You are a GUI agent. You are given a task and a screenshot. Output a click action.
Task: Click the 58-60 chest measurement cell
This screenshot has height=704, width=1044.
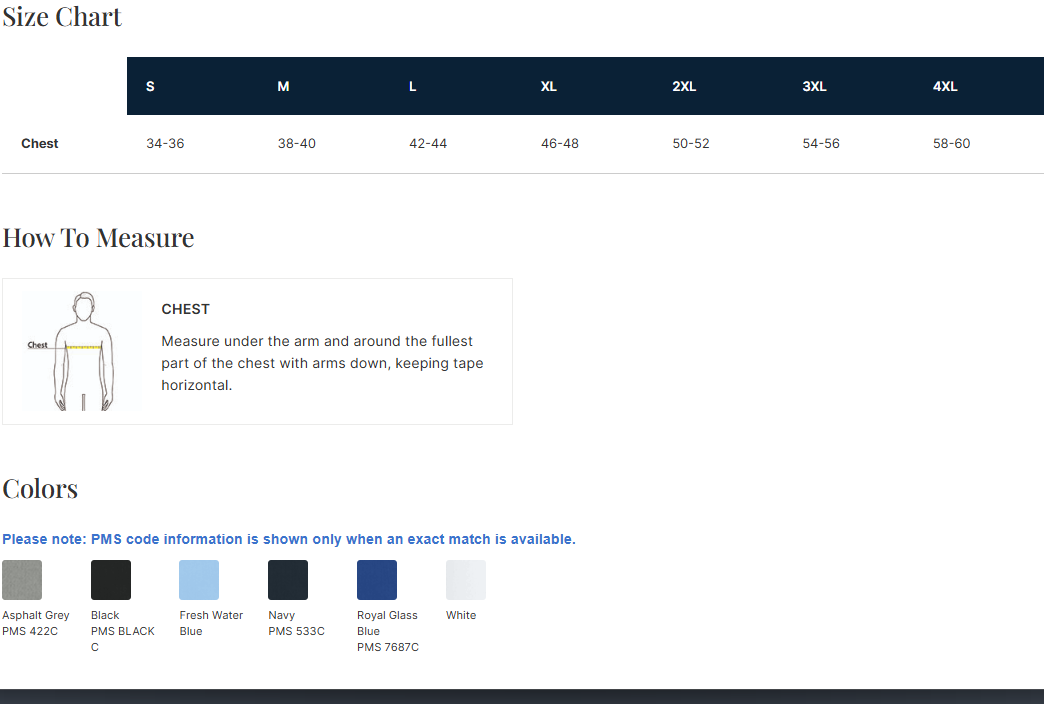pos(951,144)
